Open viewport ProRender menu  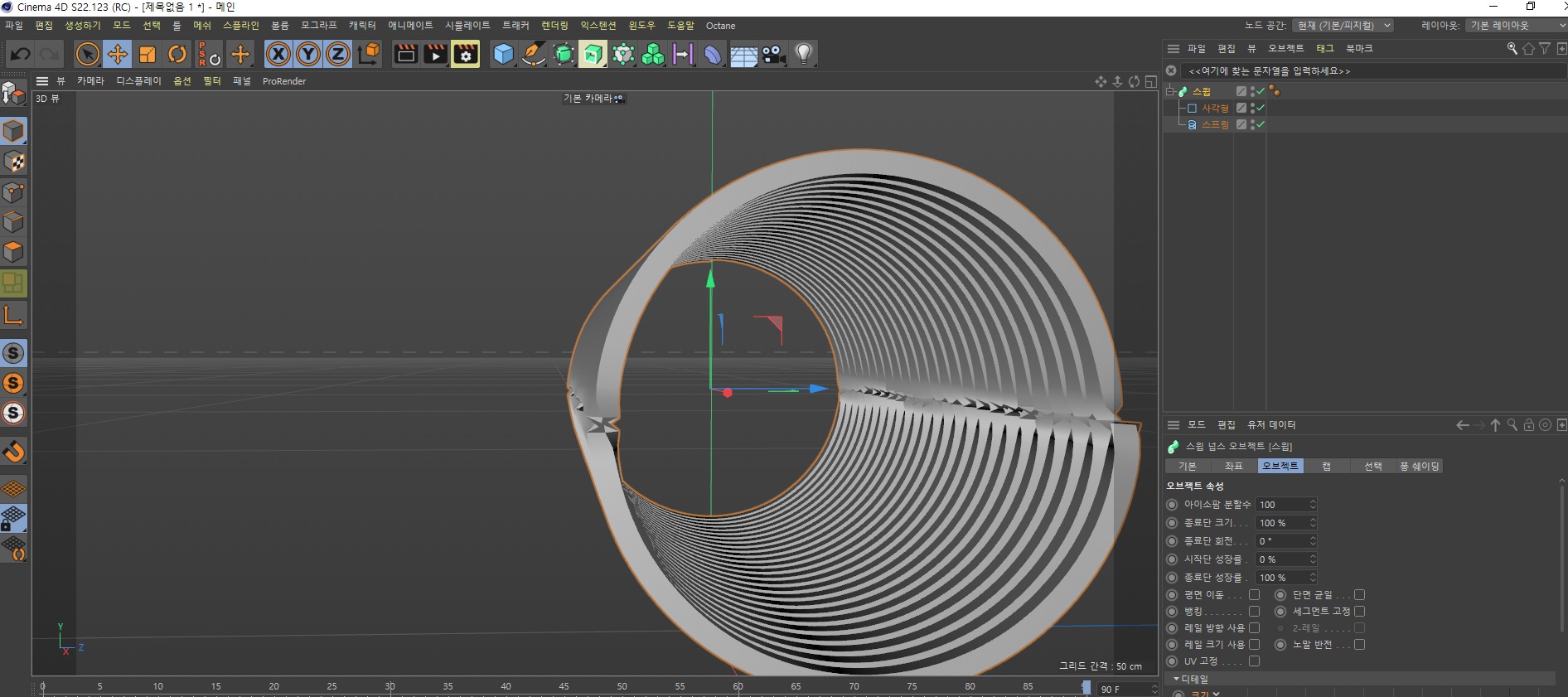pyautogui.click(x=284, y=81)
